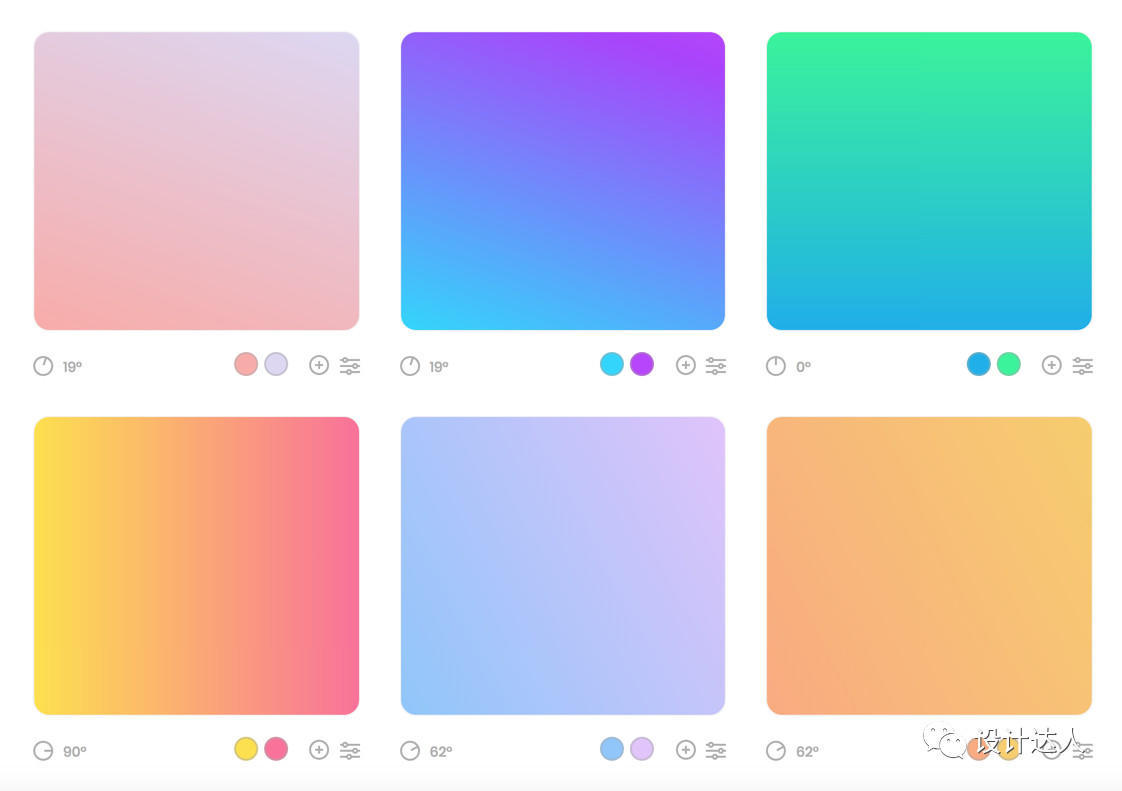Select the yellow color swatch
The image size is (1122, 791).
[246, 749]
